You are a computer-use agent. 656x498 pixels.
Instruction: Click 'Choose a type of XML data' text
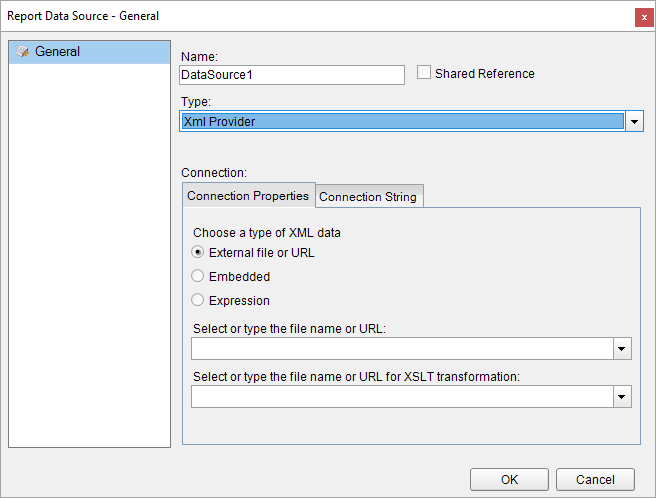[266, 233]
